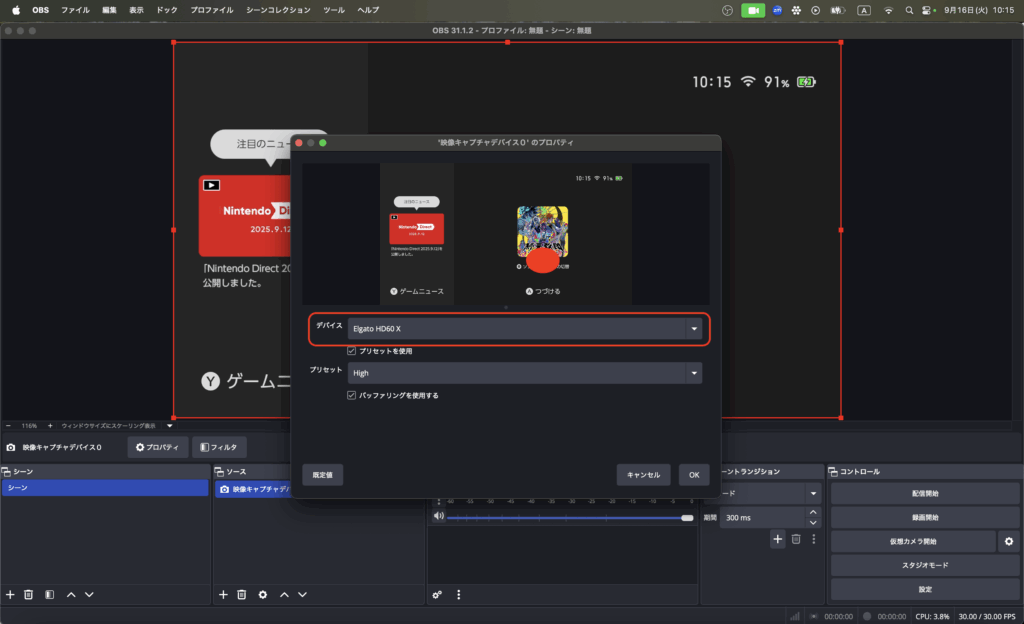Open scene filters icon in Scenes panel

point(49,594)
